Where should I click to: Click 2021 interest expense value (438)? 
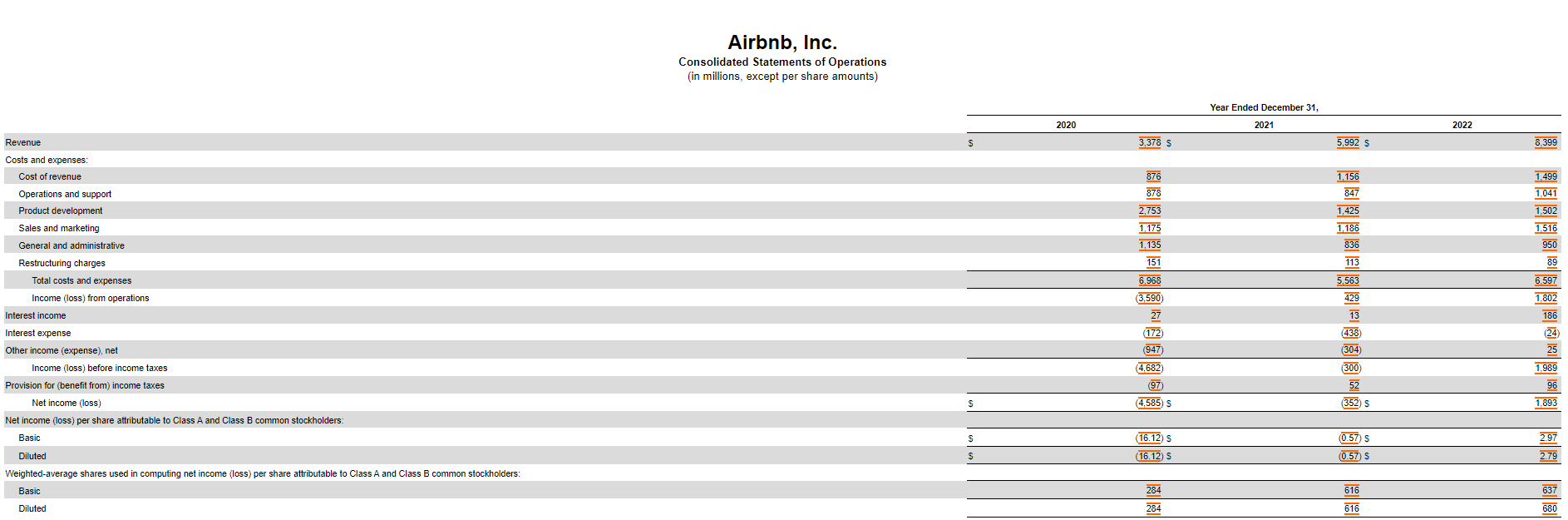click(1351, 333)
